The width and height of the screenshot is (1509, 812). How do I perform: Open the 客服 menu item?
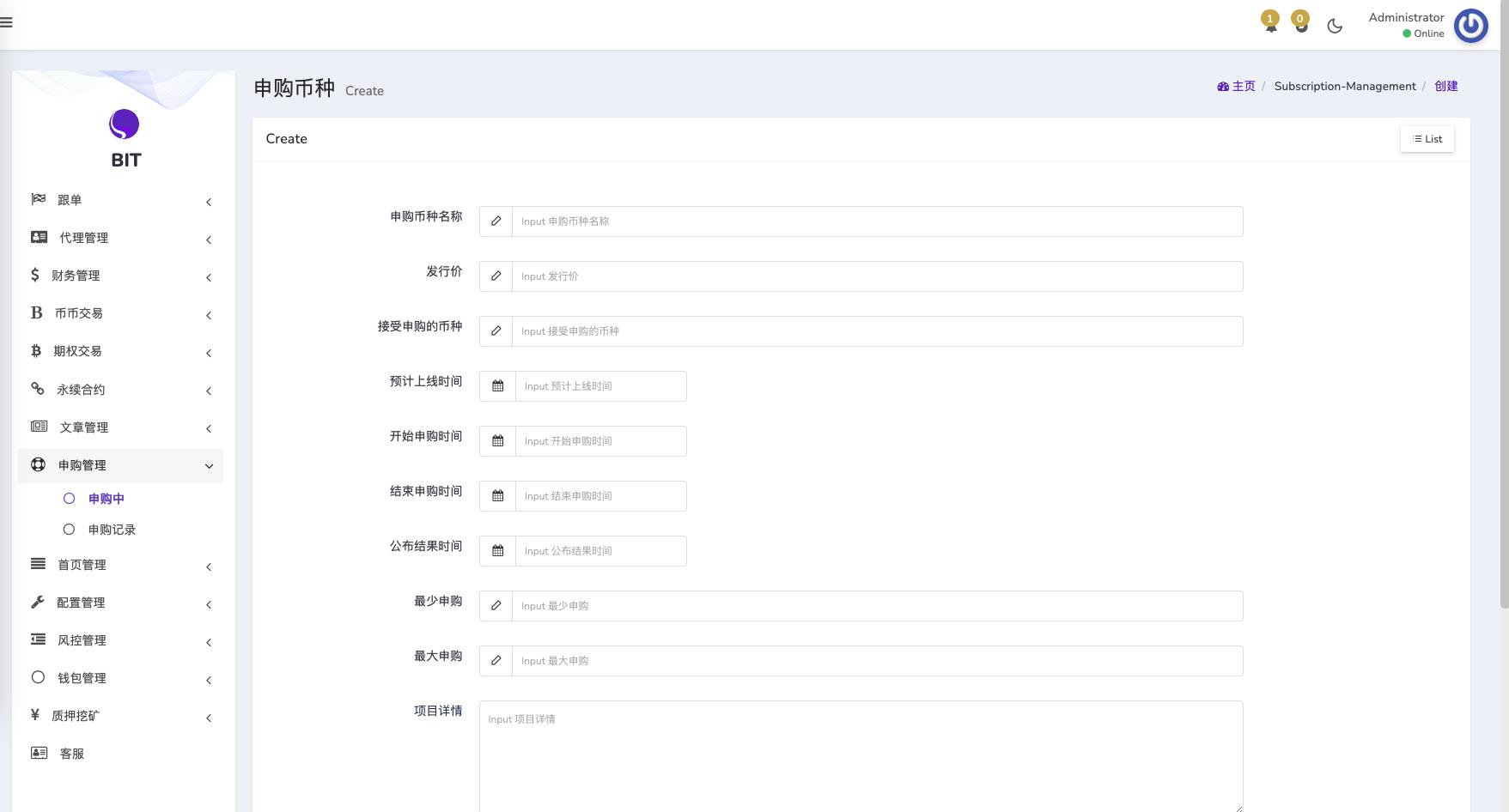(71, 754)
